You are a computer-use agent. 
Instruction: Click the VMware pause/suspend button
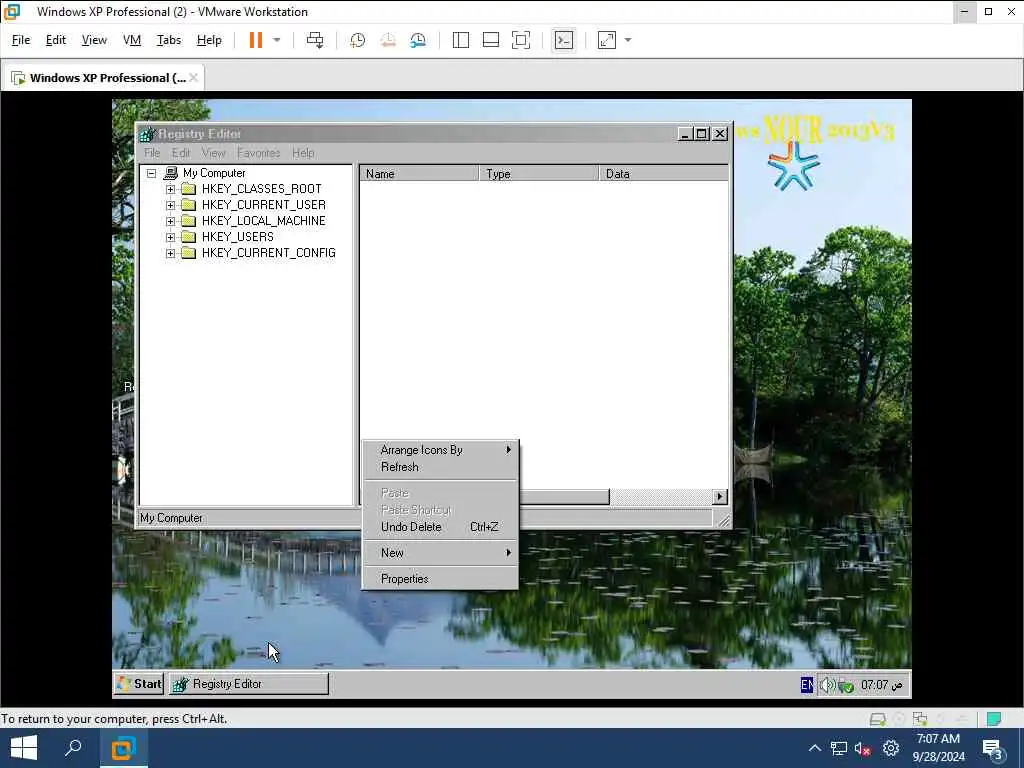[x=255, y=40]
